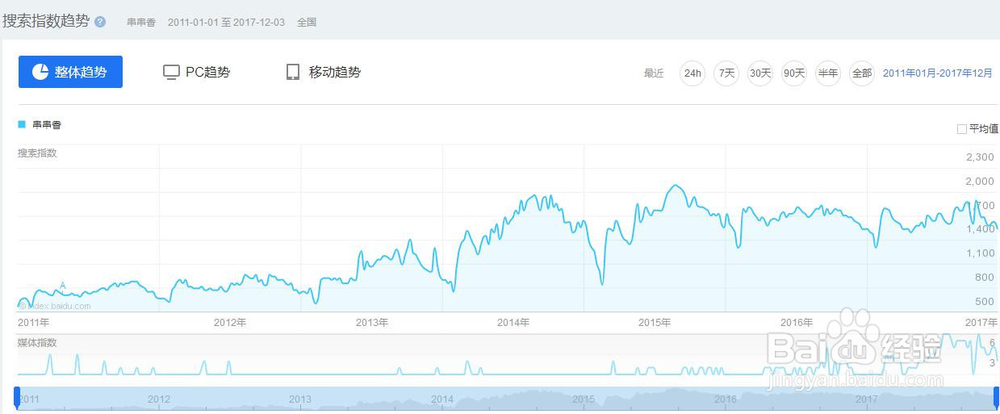This screenshot has width=1000, height=414.
Task: Switch to the 移动趋势 tab
Action: click(323, 72)
